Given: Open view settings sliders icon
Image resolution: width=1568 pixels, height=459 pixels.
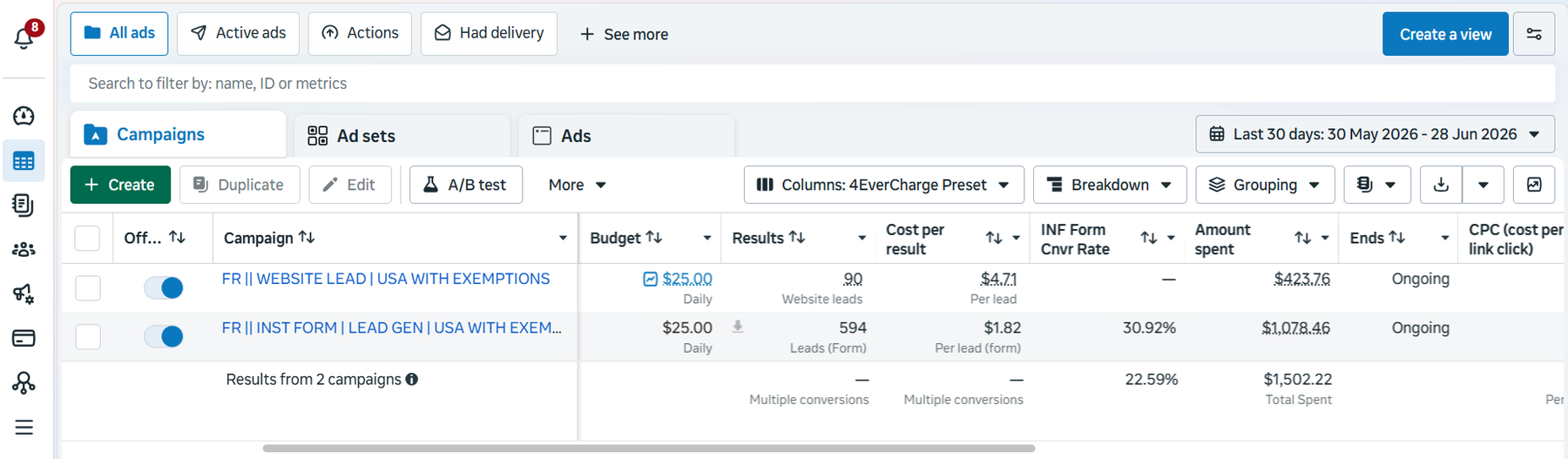Looking at the screenshot, I should (x=1534, y=34).
